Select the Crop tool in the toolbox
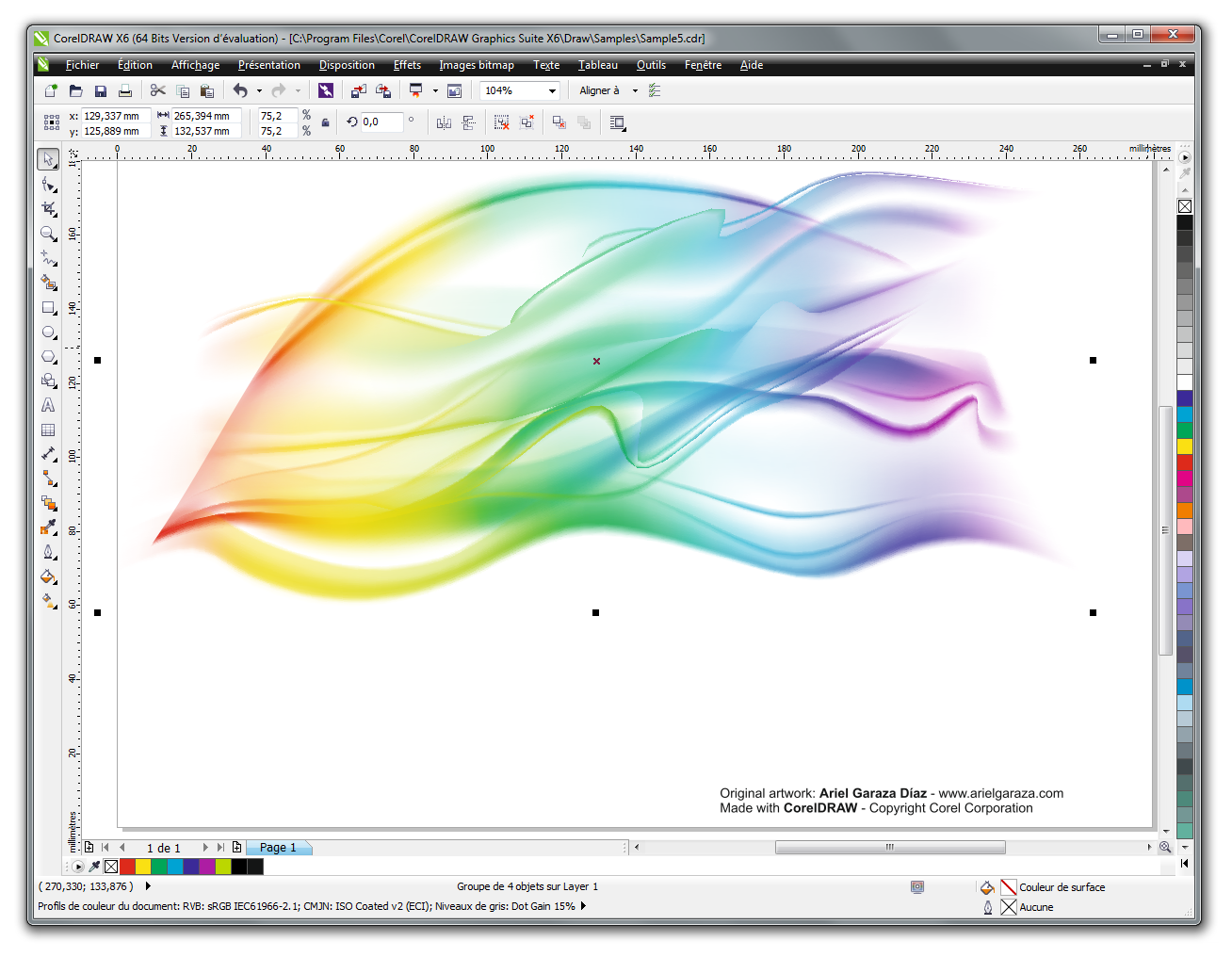 click(48, 208)
